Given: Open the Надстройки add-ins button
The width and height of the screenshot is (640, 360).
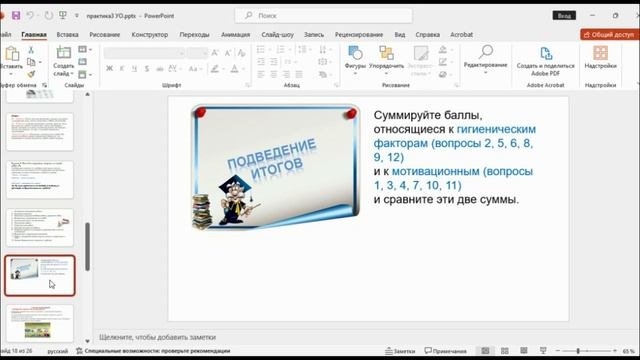Looking at the screenshot, I should [x=600, y=57].
